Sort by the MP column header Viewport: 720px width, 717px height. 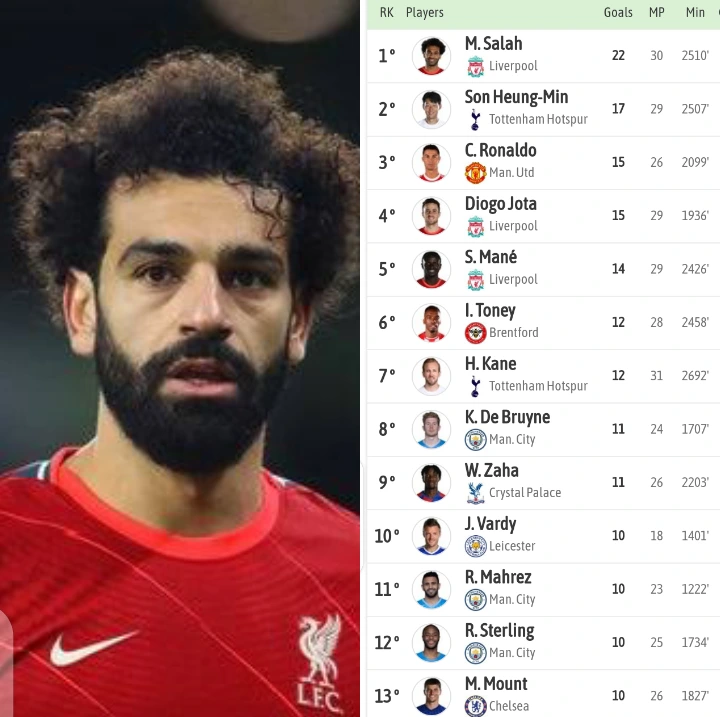657,12
